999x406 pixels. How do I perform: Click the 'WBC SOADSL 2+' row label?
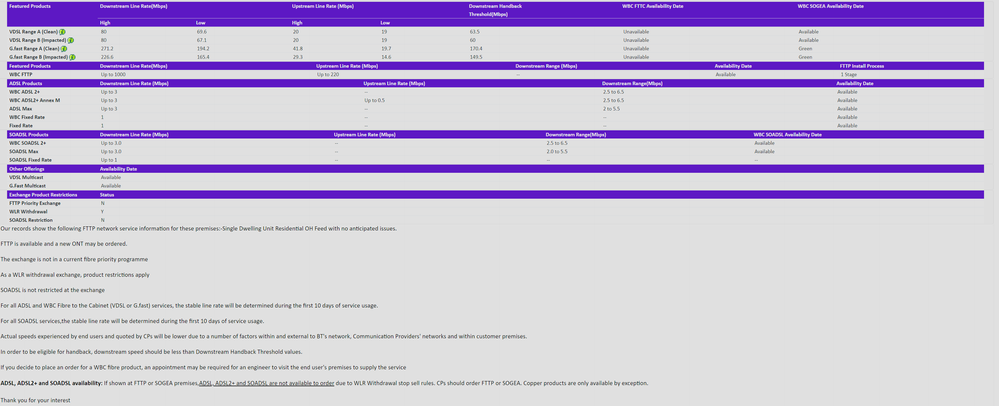(x=27, y=143)
